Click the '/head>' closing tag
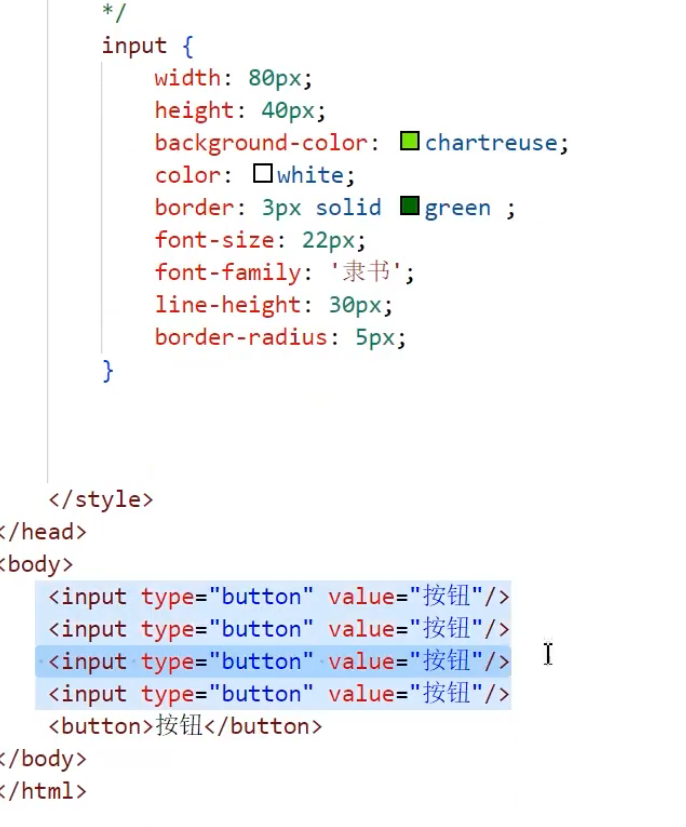 (43, 532)
